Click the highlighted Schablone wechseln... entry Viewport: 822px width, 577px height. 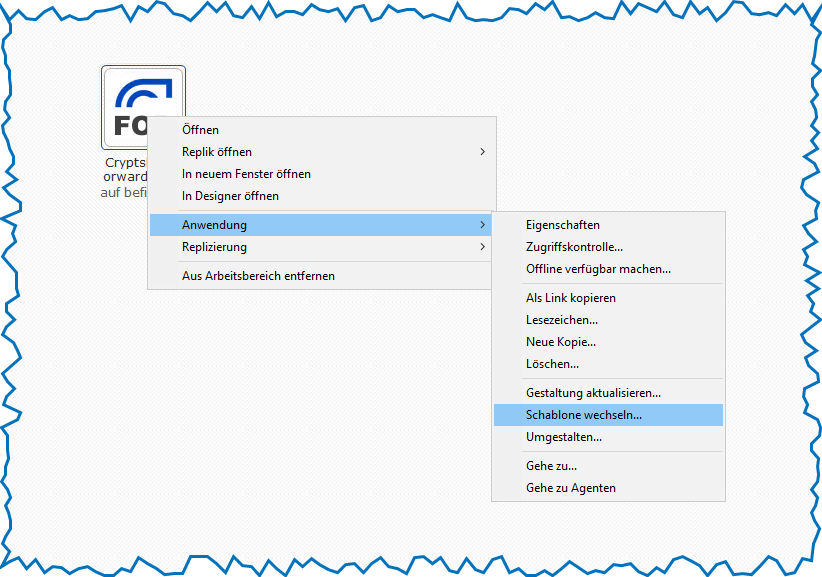(x=584, y=415)
